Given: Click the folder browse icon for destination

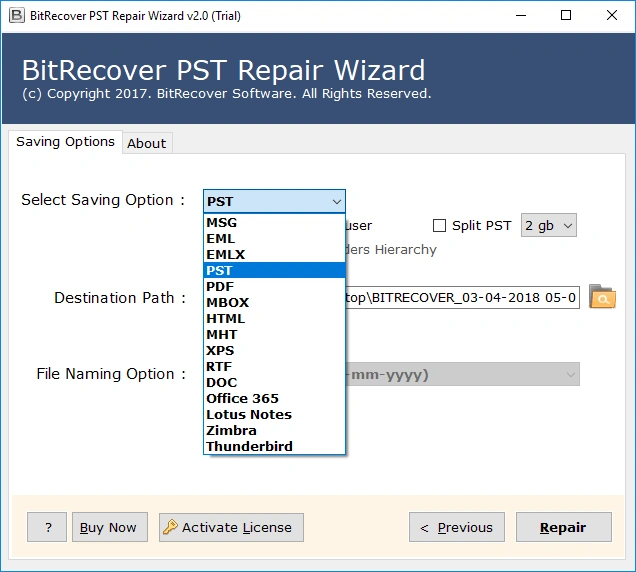Looking at the screenshot, I should point(602,297).
